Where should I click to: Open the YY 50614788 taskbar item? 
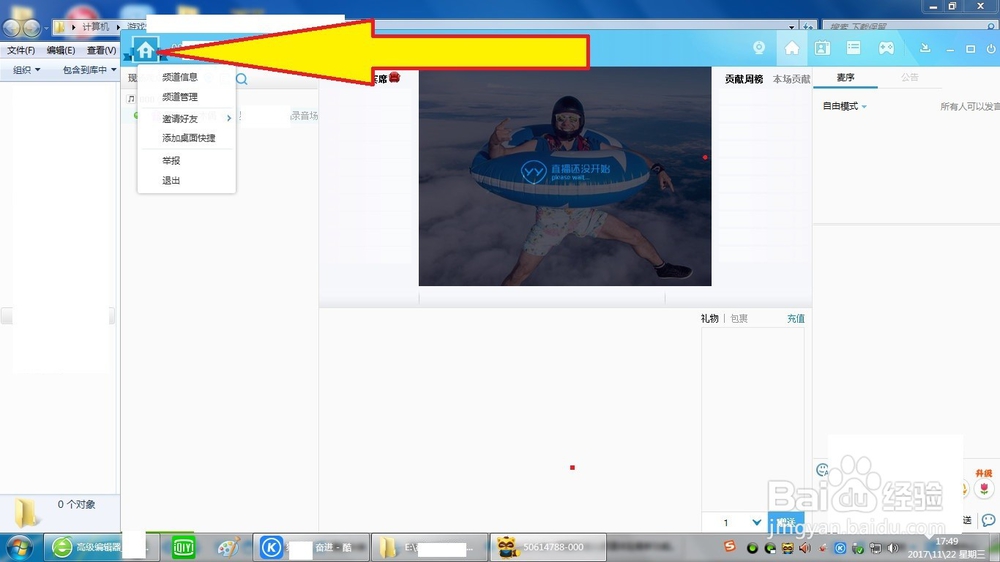(548, 547)
